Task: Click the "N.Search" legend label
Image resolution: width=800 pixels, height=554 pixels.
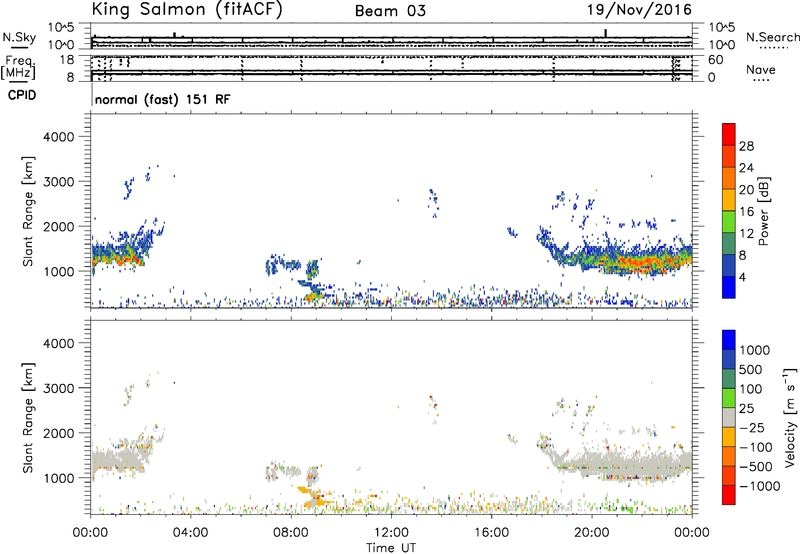Action: pos(772,37)
